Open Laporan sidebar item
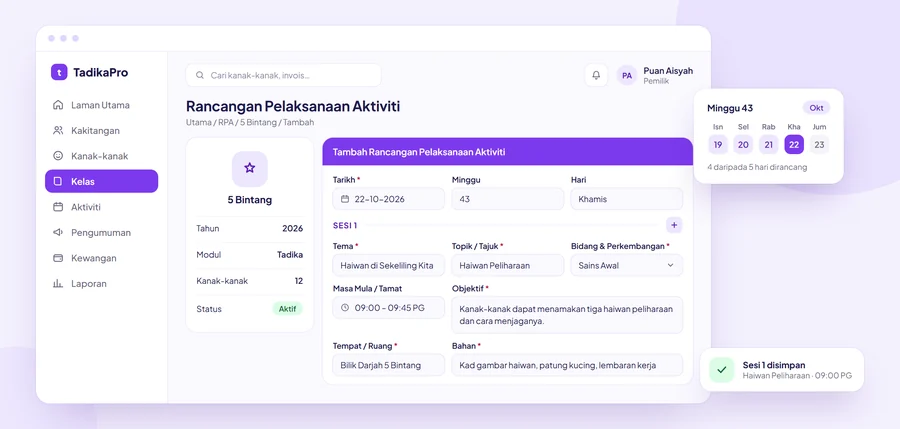 coord(102,284)
